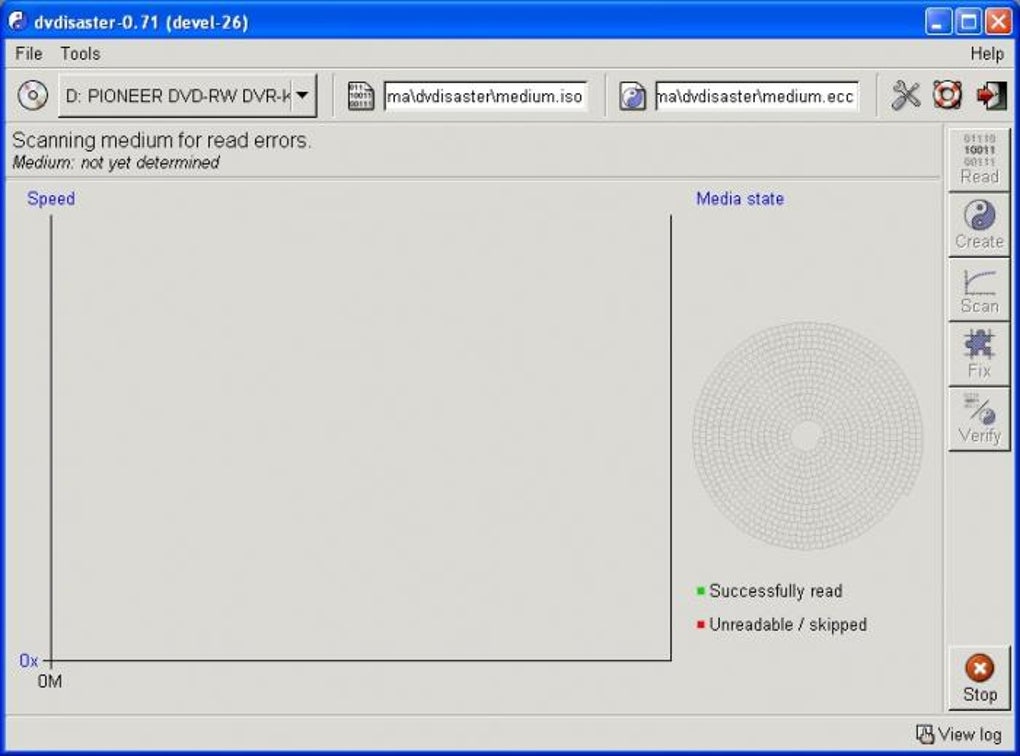Click 'Scanning medium for read errors.' text
The width and height of the screenshot is (1020, 756).
161,141
